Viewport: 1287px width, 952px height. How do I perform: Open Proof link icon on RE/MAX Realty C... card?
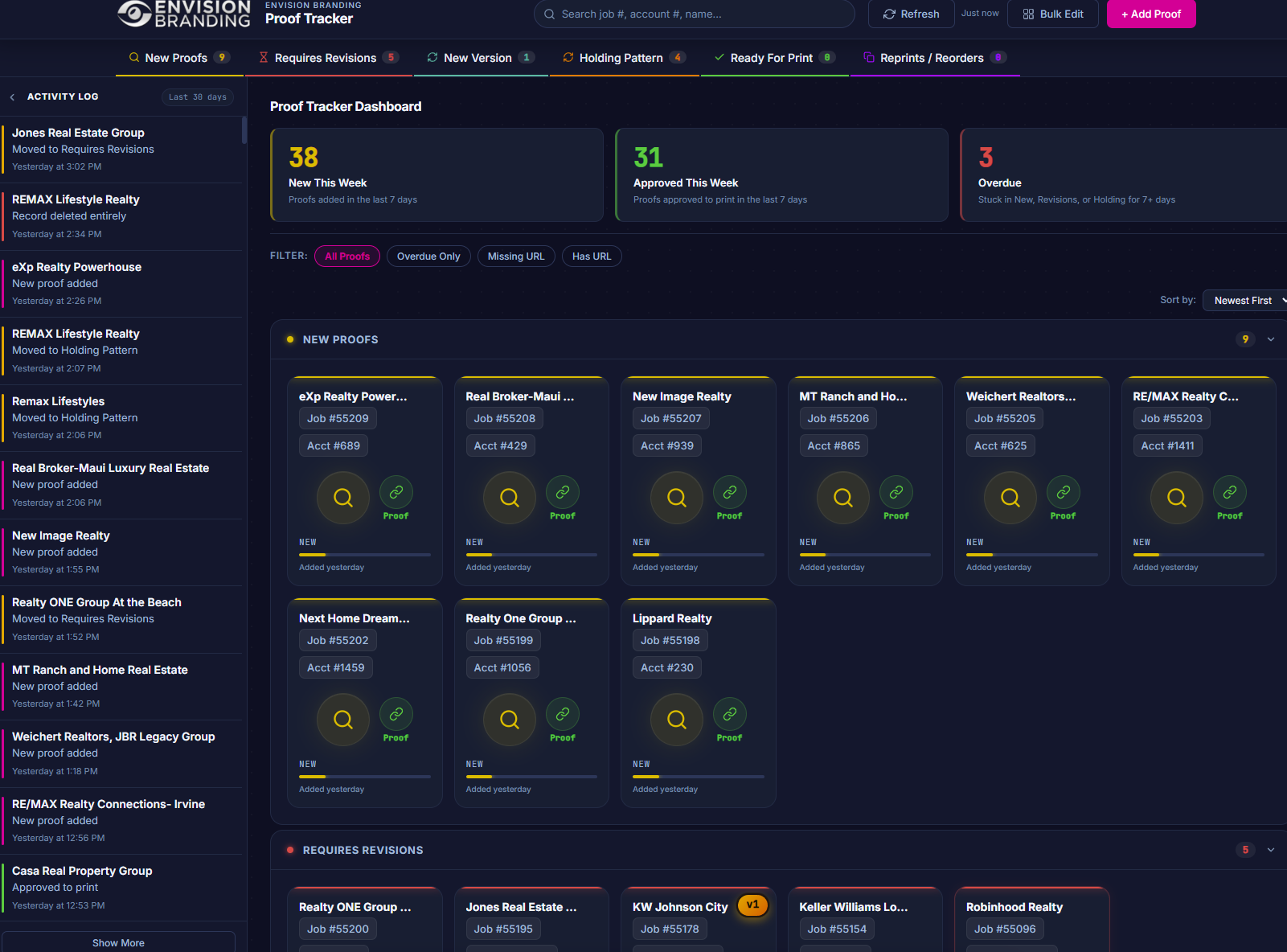tap(1230, 492)
